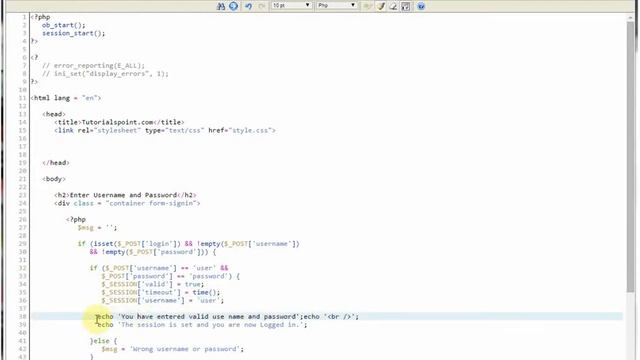Click the blue go-to arrow icon

click(x=233, y=6)
